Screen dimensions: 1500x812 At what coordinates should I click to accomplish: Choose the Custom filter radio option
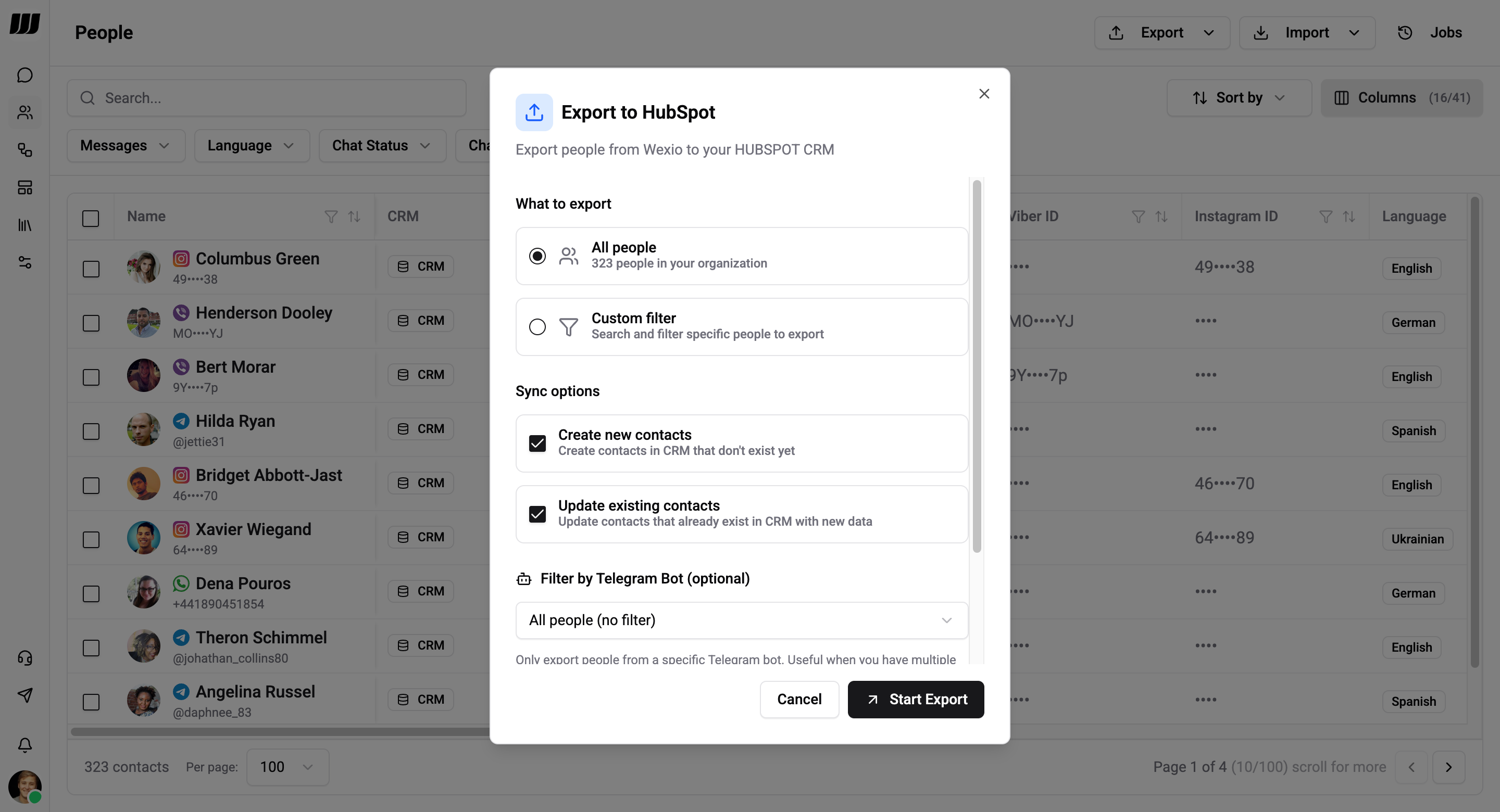[537, 327]
